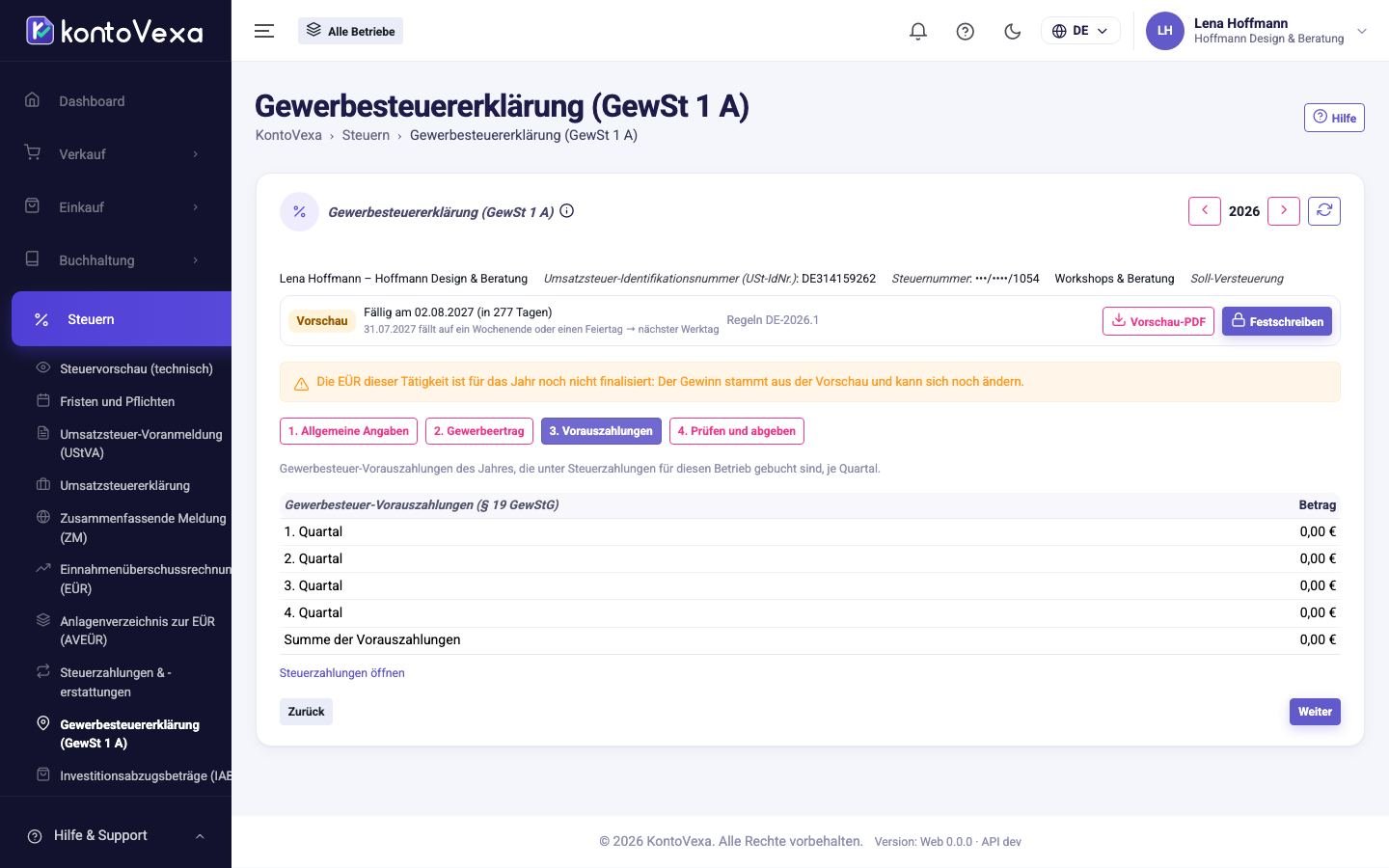
Task: Open the notifications bell
Action: tap(918, 31)
